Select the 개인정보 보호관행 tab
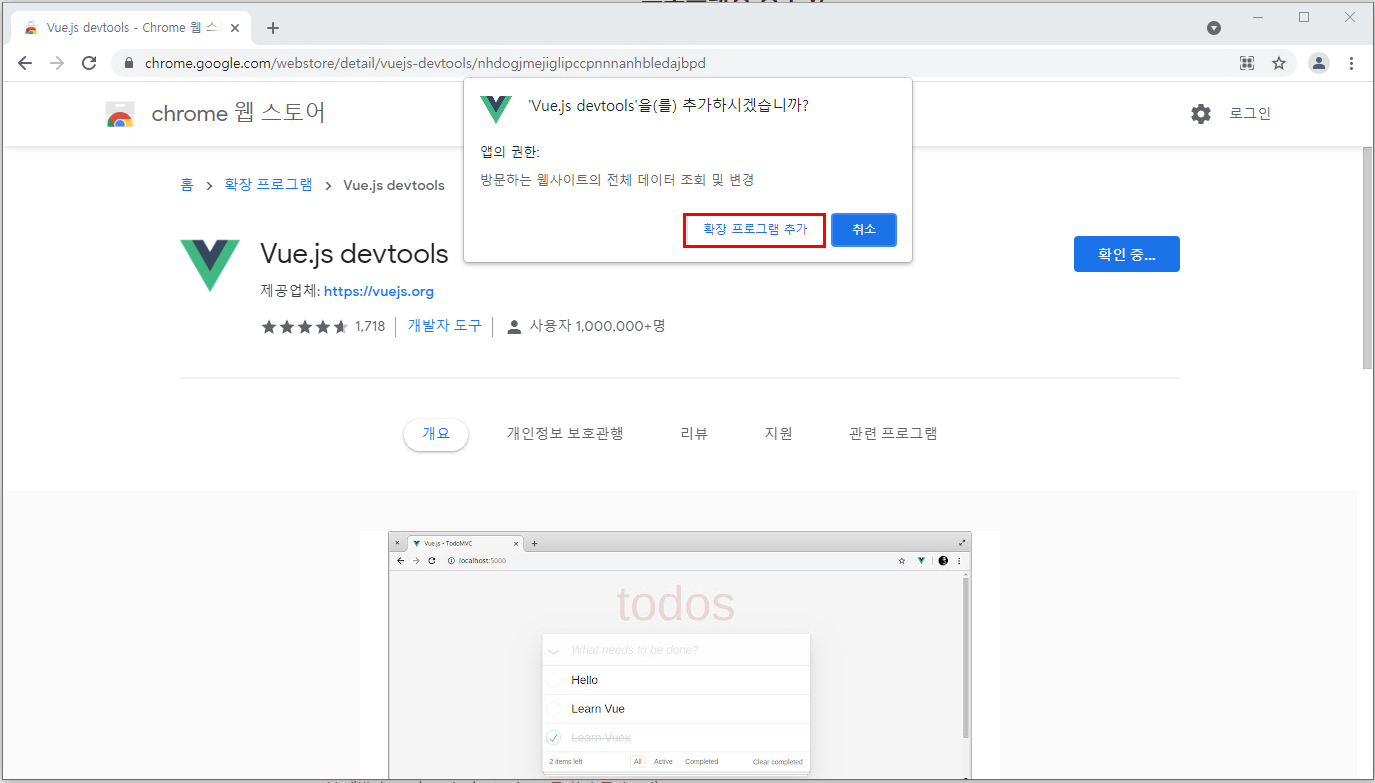 pyautogui.click(x=565, y=434)
